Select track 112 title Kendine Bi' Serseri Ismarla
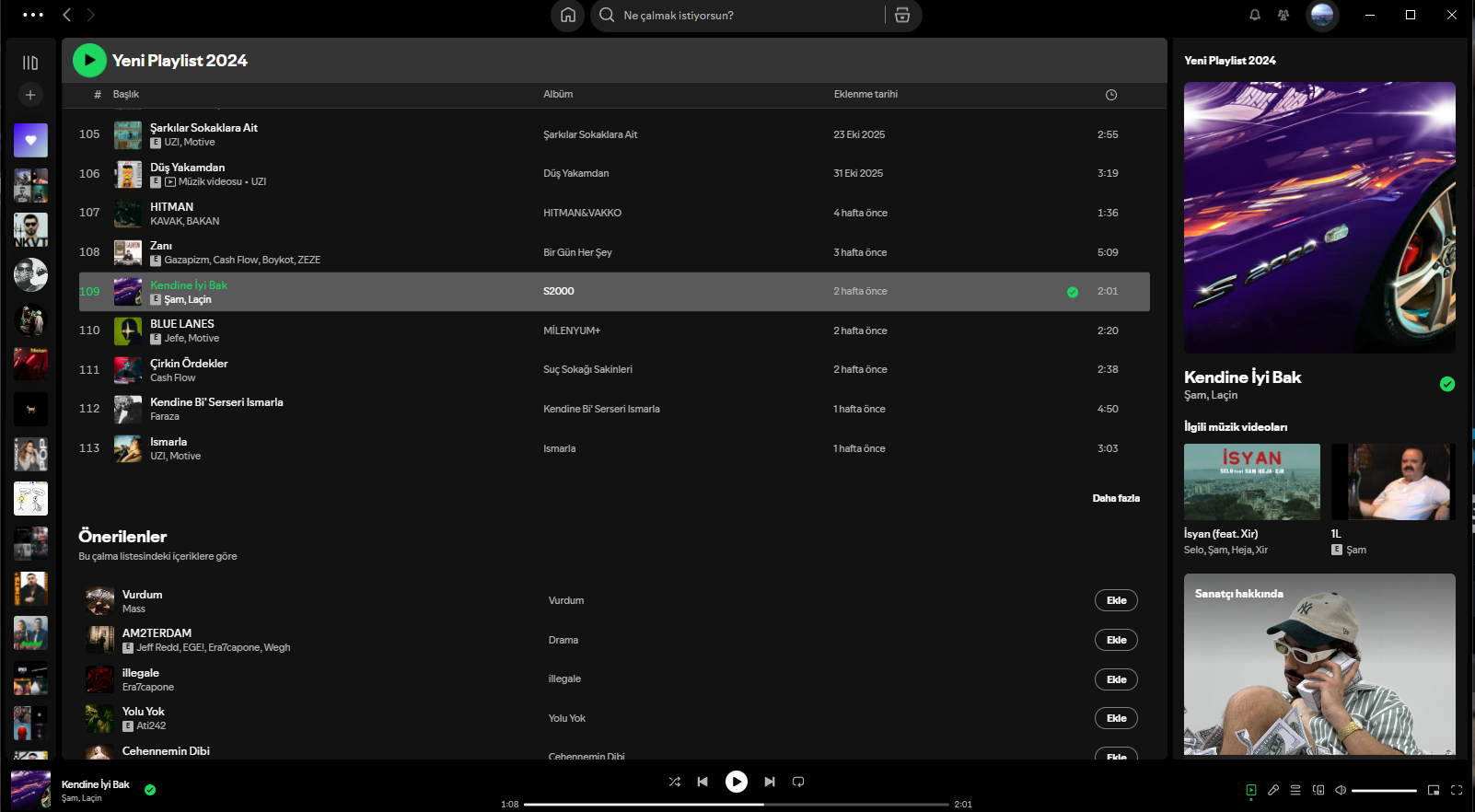The width and height of the screenshot is (1475, 812). tap(216, 402)
